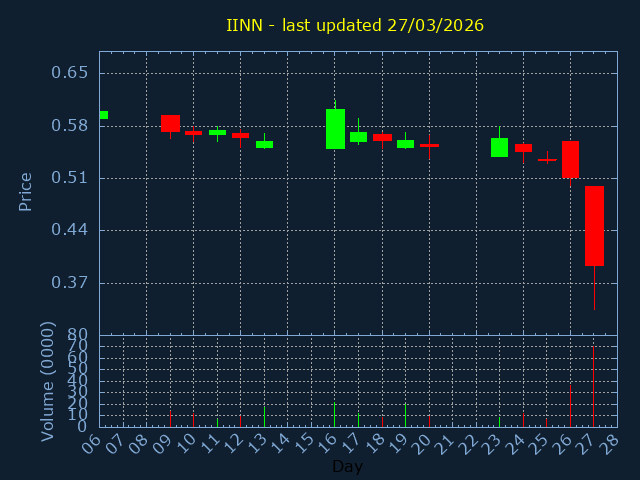640x480 pixels.
Task: Click the 28 day tick label
Action: pos(608,442)
